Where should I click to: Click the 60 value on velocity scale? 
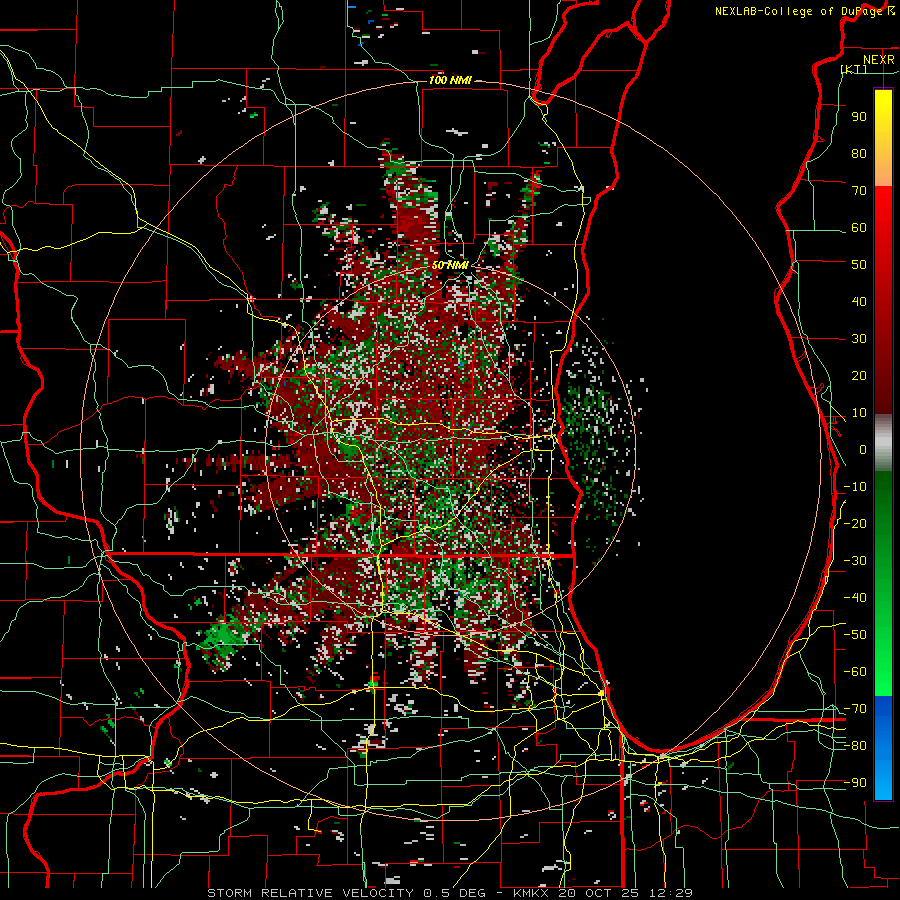pos(859,228)
